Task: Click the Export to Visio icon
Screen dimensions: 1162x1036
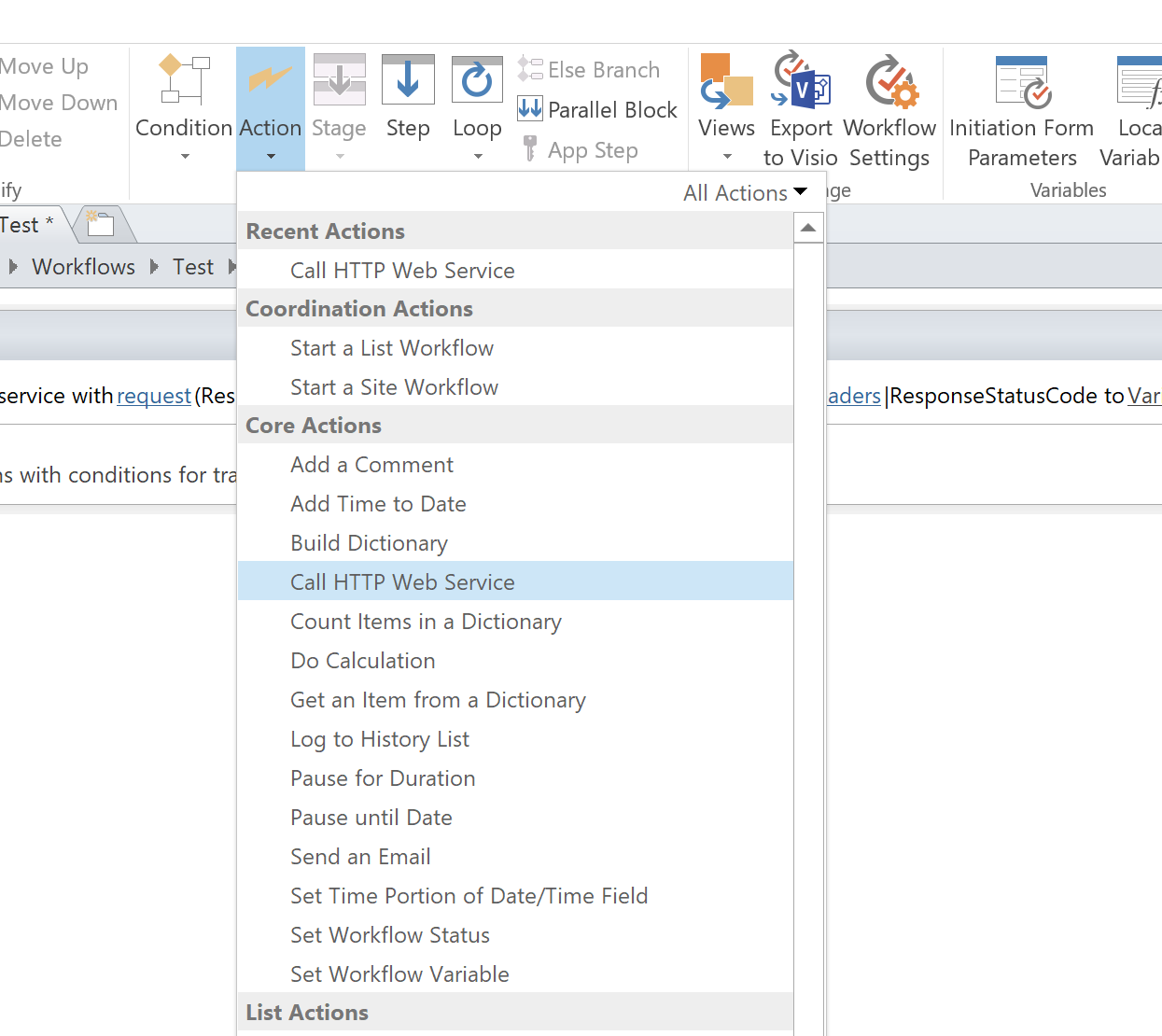Action: 801,81
